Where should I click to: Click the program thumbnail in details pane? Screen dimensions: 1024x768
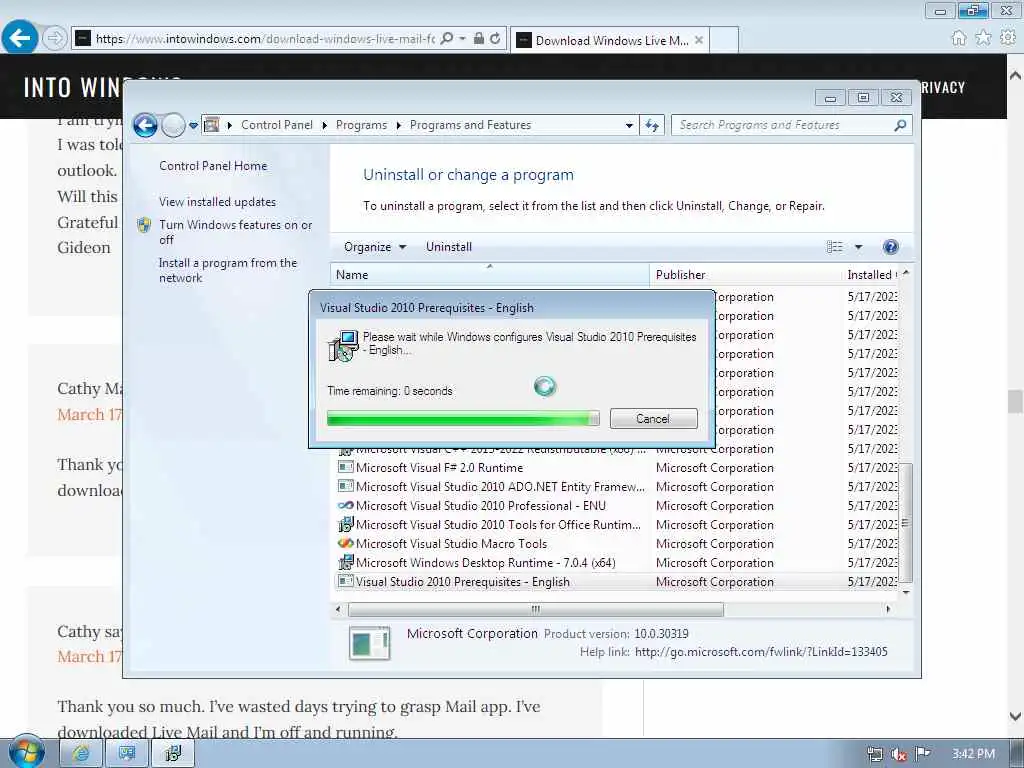[x=370, y=643]
